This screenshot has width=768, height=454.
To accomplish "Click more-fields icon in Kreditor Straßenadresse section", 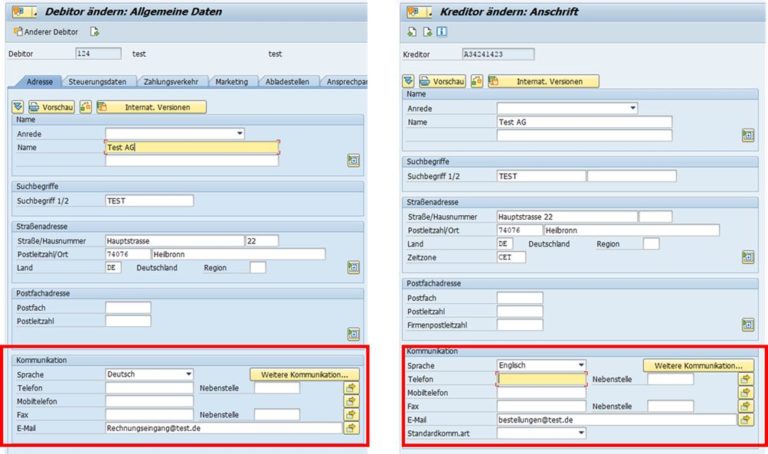I will [748, 257].
